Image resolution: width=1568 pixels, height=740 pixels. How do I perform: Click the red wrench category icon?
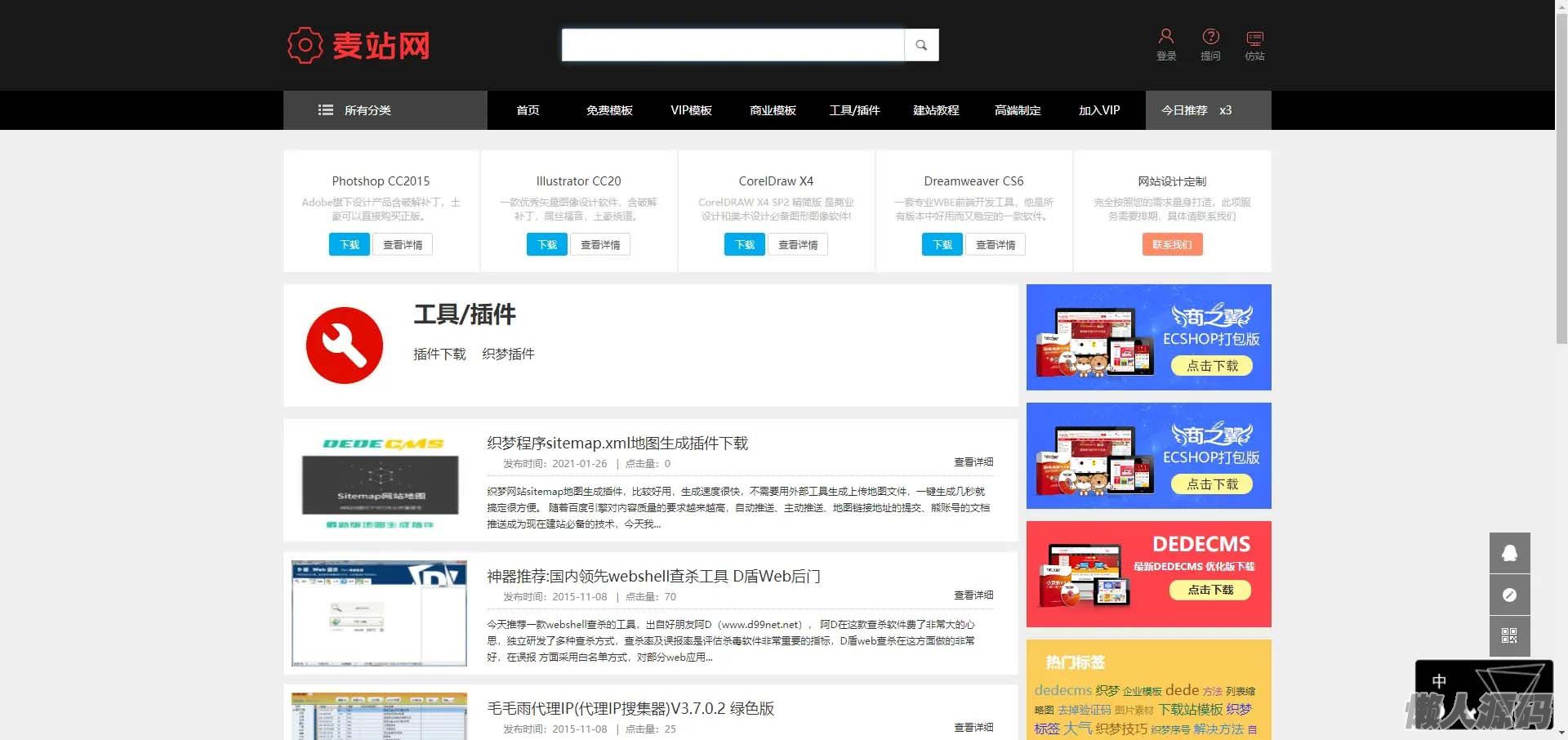pos(344,345)
